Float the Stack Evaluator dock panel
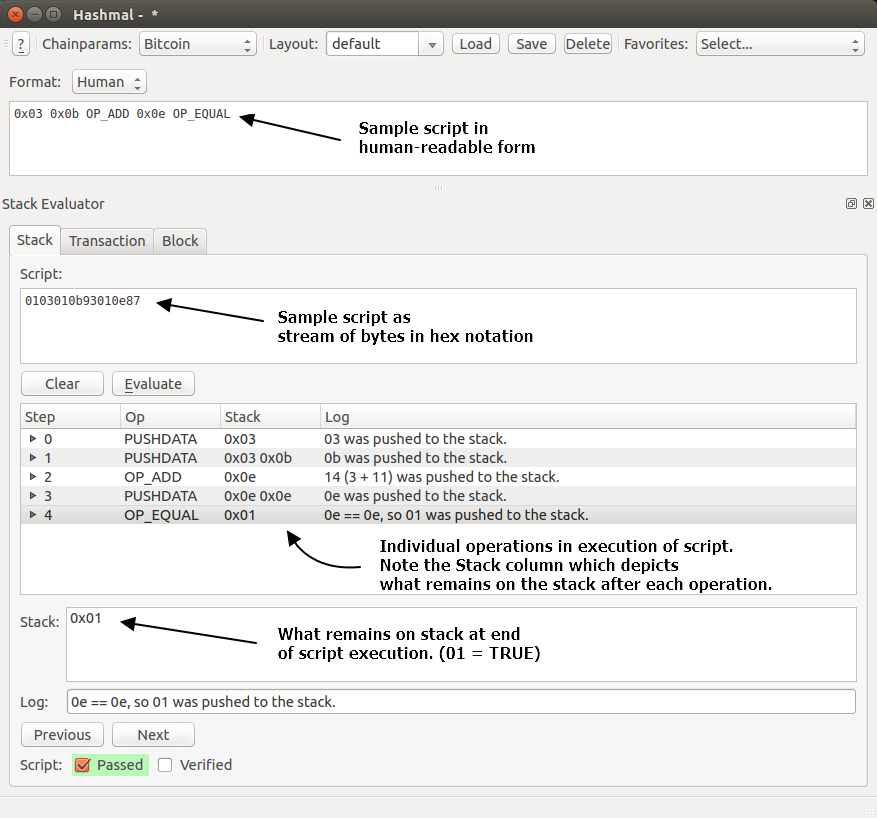The width and height of the screenshot is (877, 818). click(851, 204)
